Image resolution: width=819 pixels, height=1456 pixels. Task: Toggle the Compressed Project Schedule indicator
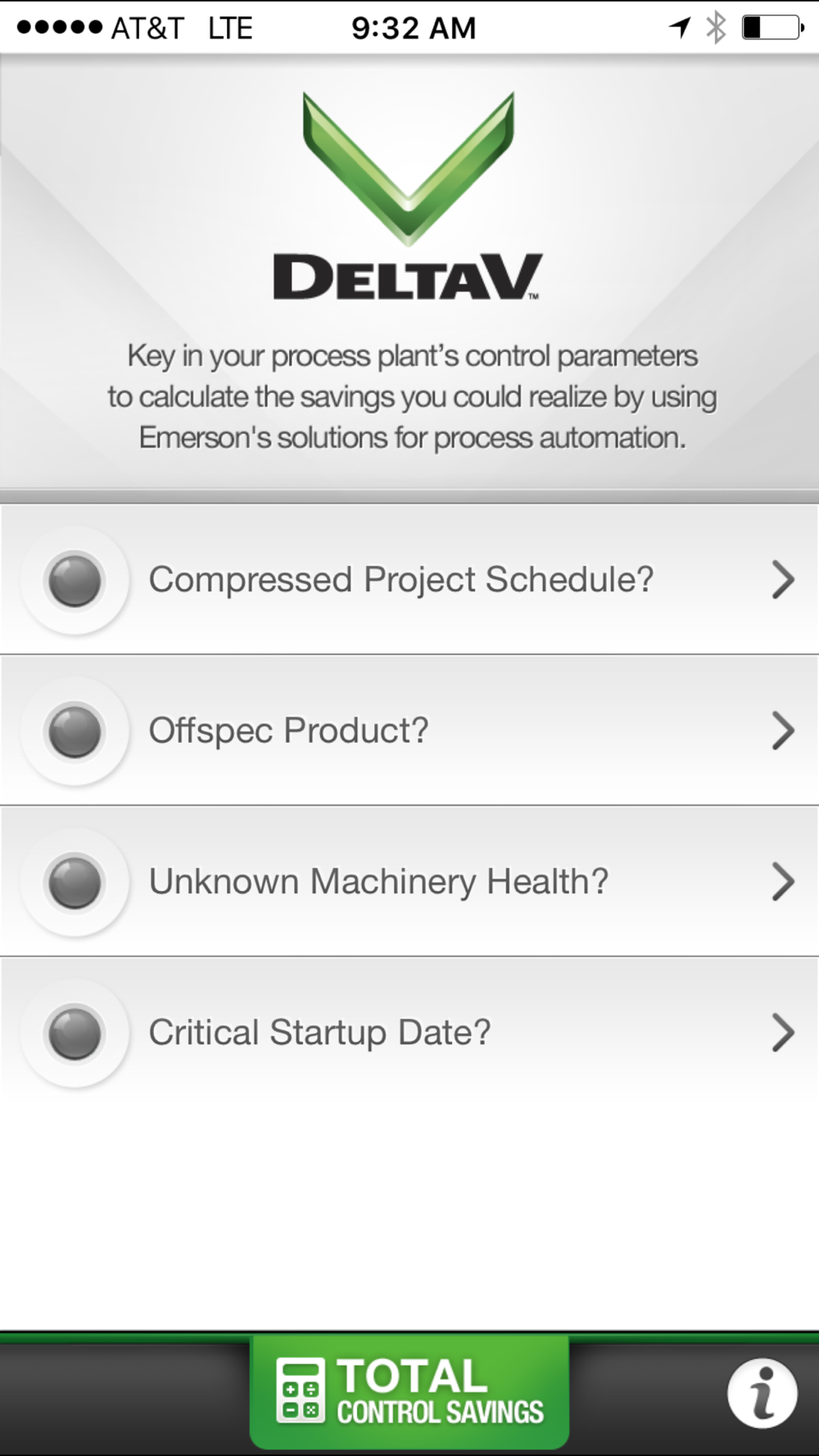[75, 581]
